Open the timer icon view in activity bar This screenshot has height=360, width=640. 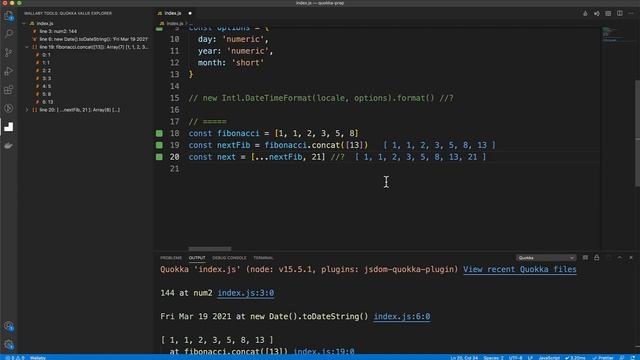[9, 108]
